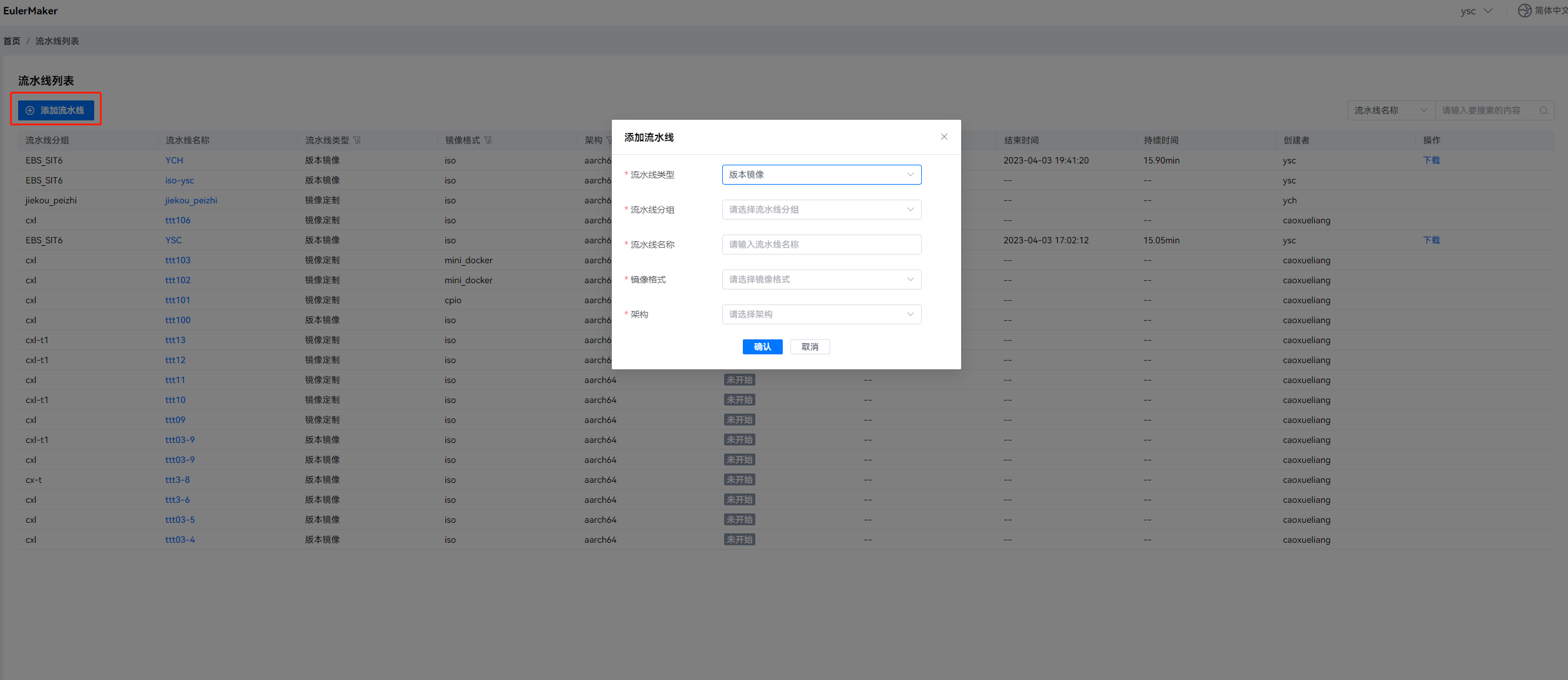Open the 流水线分组 select dropdown

(821, 210)
